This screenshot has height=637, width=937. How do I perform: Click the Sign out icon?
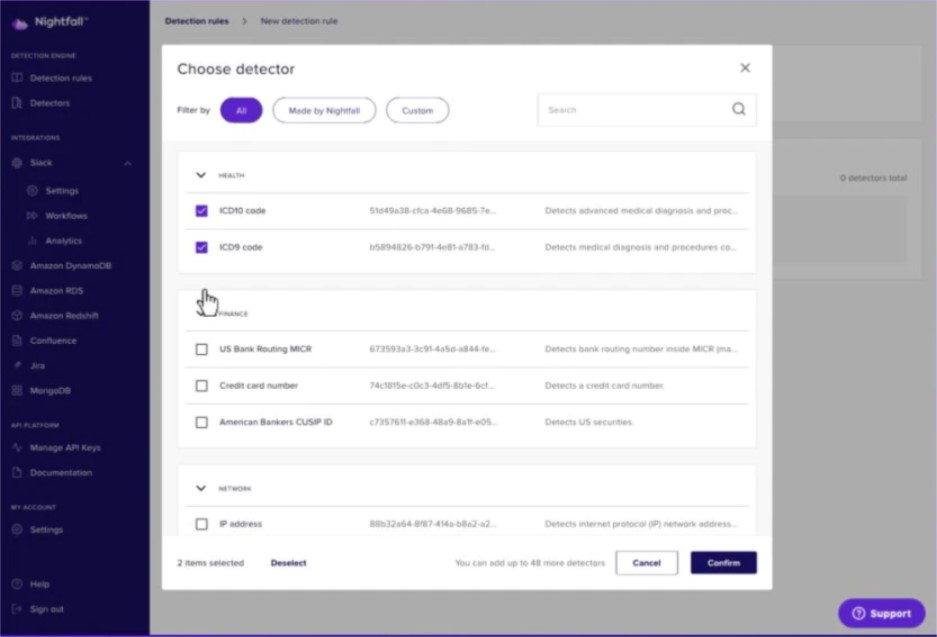(17, 609)
